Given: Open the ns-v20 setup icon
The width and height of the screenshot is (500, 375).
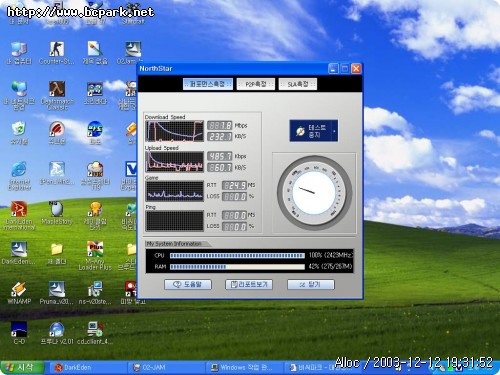Looking at the screenshot, I should click(95, 293).
